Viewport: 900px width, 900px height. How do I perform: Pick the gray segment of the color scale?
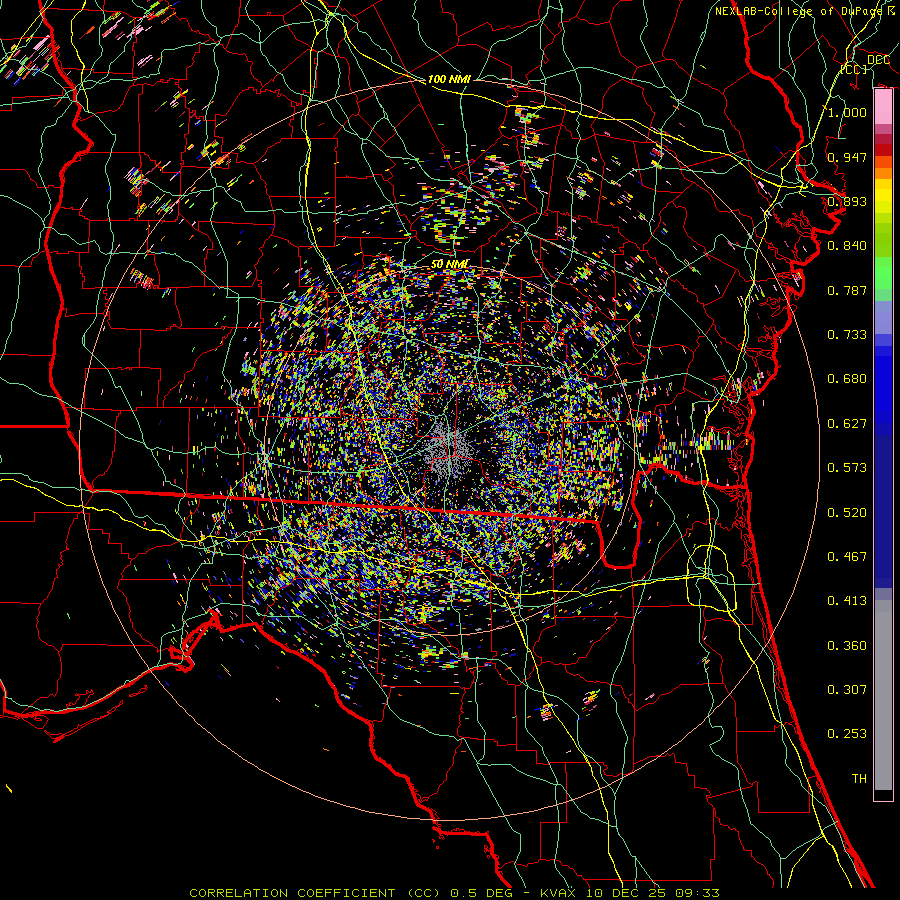[x=883, y=695]
